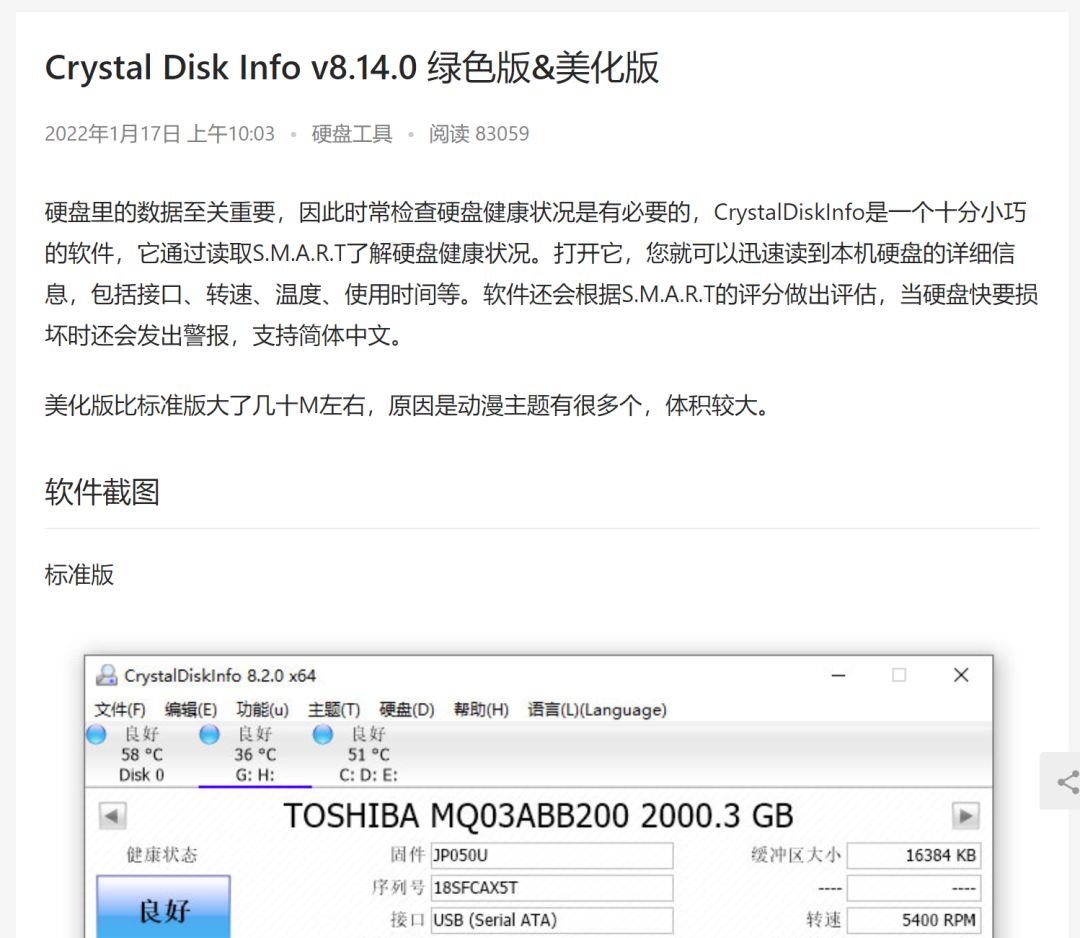Click the share icon at page edge
Screen dimensions: 1080x938
coord(1068,782)
